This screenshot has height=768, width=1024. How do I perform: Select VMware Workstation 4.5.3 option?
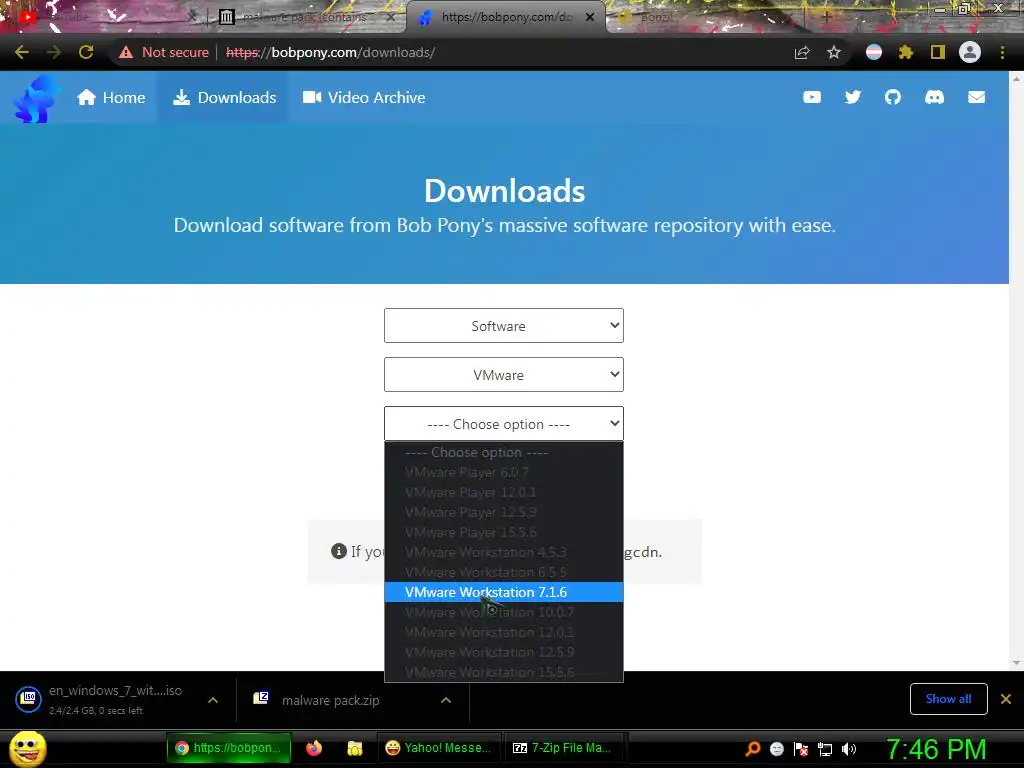(504, 552)
